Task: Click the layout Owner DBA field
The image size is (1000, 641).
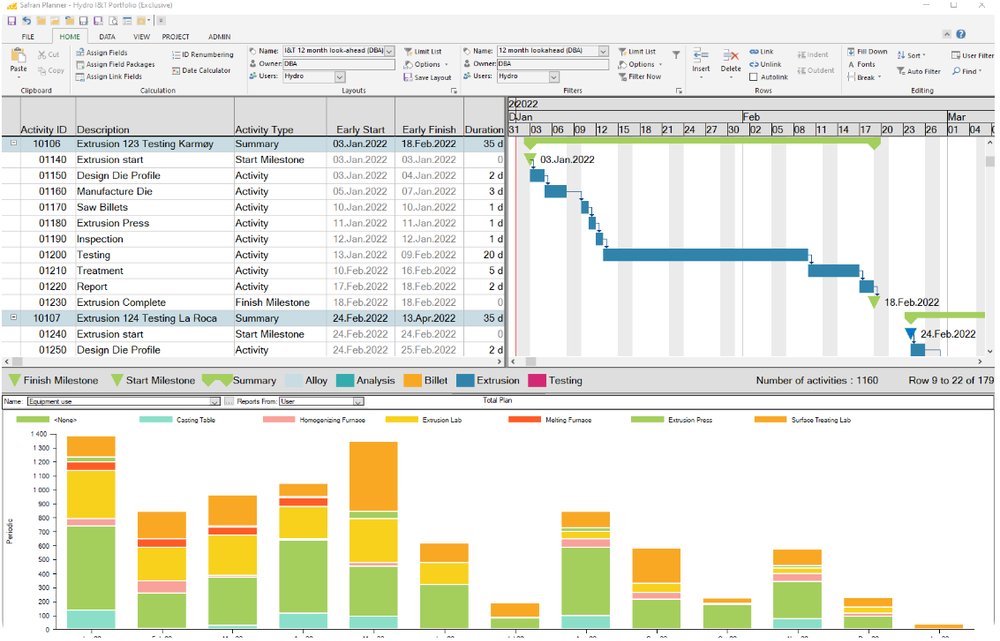Action: tap(339, 64)
